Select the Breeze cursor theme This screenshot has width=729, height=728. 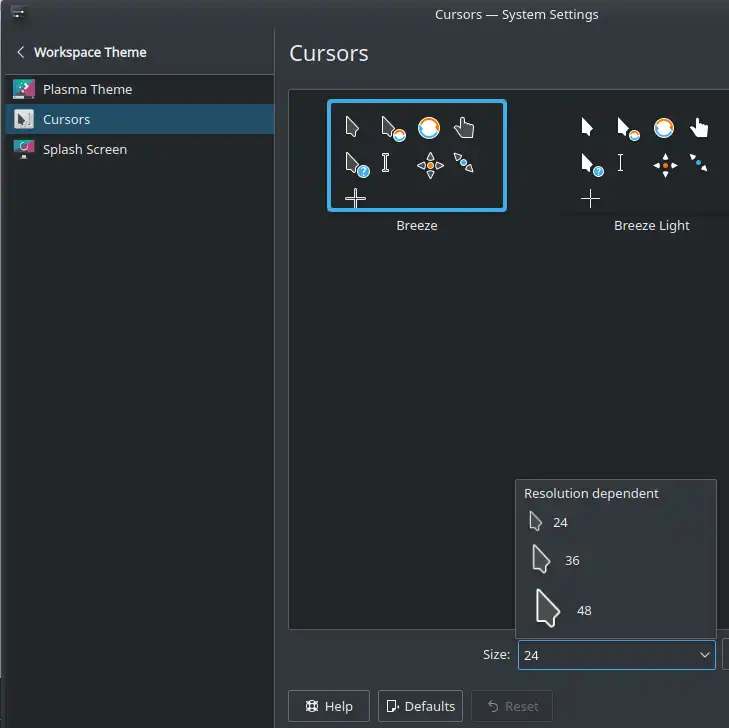pos(417,156)
